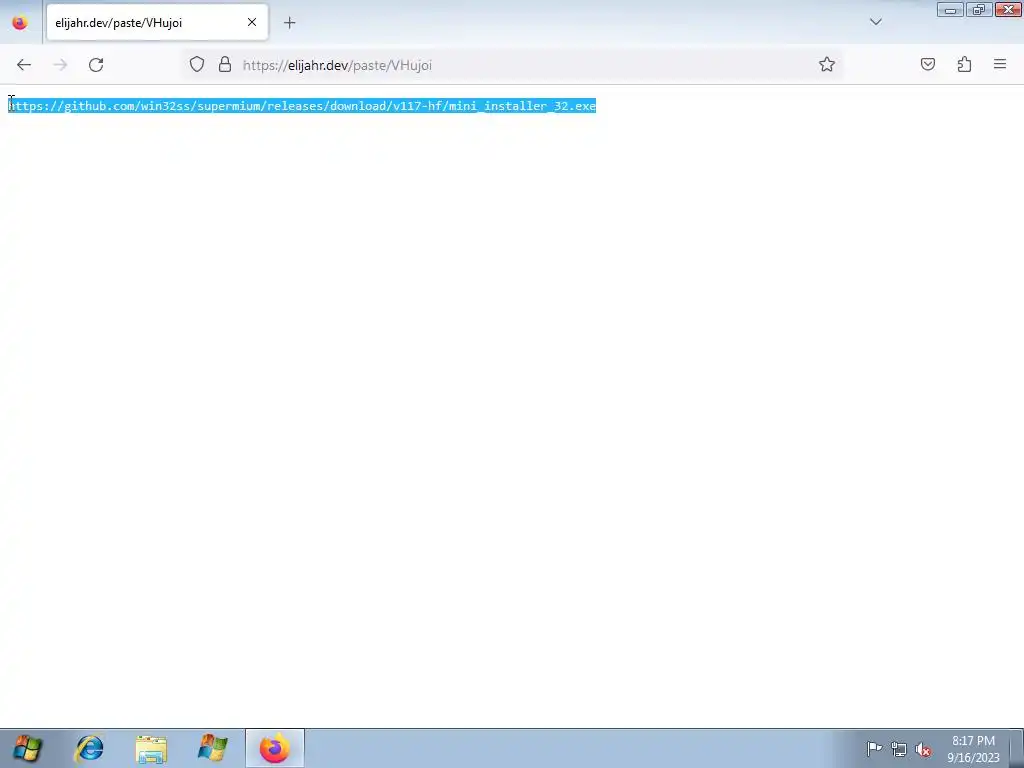
Task: Open the Firefox hamburger menu
Action: (x=1000, y=65)
